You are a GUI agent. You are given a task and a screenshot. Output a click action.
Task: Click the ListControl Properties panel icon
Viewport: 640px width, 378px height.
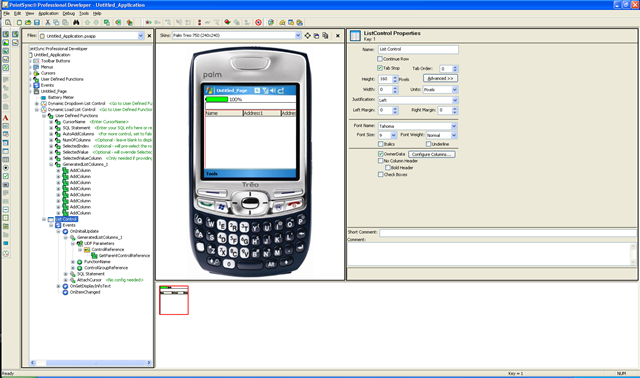pyautogui.click(x=355, y=36)
